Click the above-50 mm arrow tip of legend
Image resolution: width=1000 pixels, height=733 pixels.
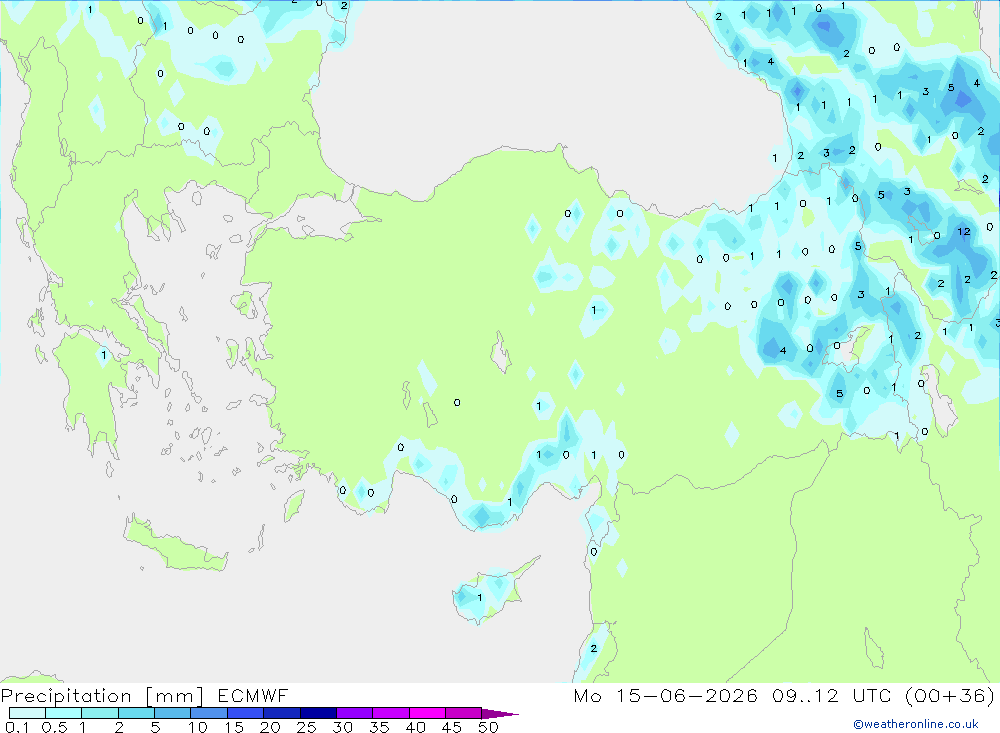click(500, 714)
